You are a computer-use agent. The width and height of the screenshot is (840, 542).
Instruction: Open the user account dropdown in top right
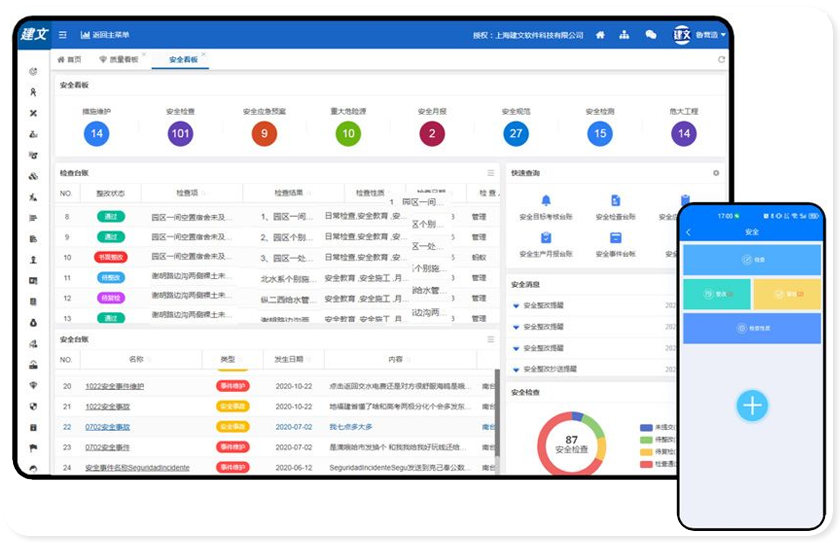711,35
